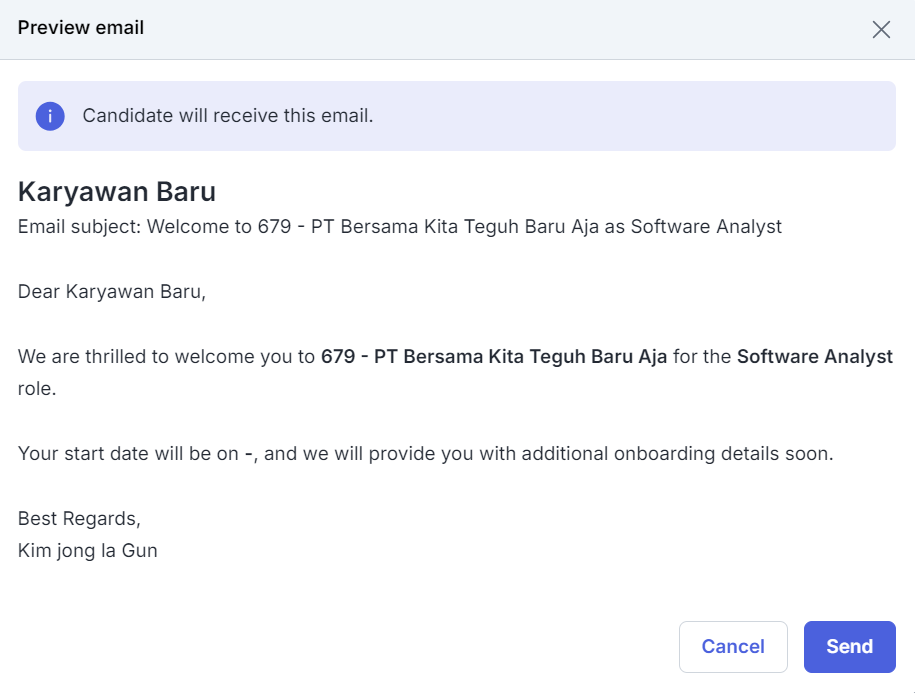Image resolution: width=915 pixels, height=693 pixels.
Task: Click the 'Your start date will be on' sentence
Action: pyautogui.click(x=425, y=453)
